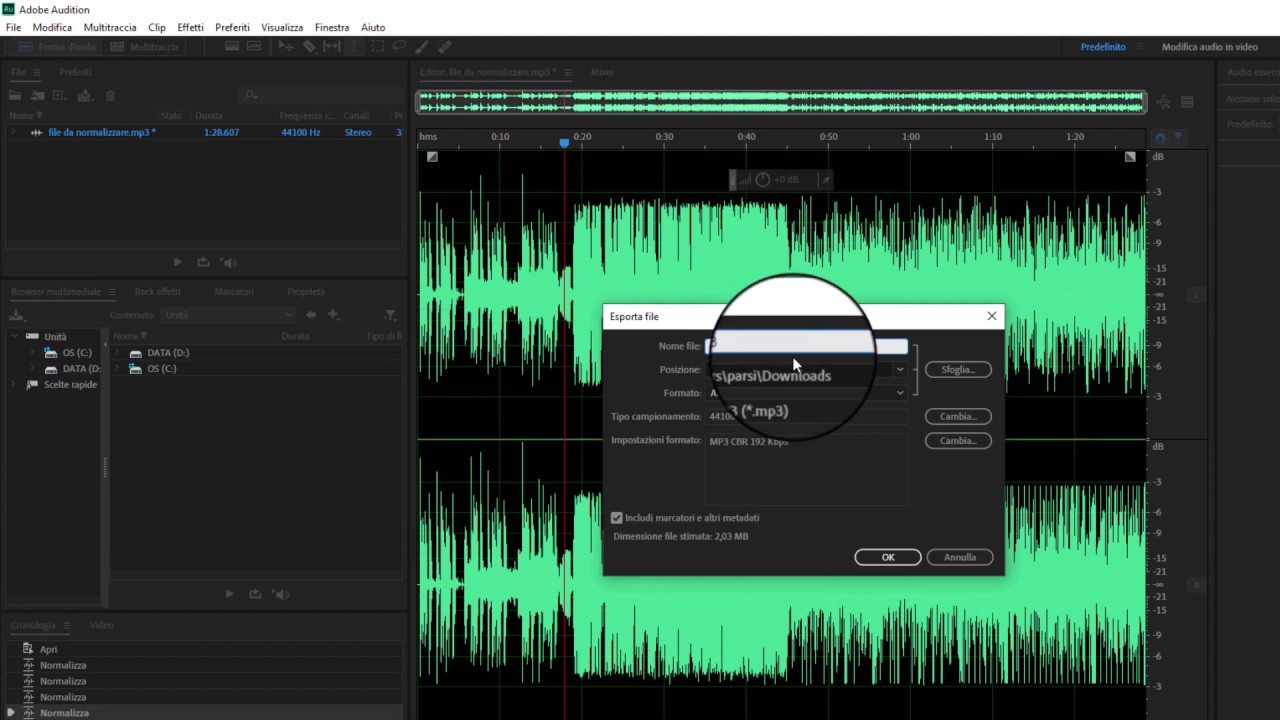The height and width of the screenshot is (720, 1280).
Task: Click insert into multitrack icon
Action: (85, 96)
